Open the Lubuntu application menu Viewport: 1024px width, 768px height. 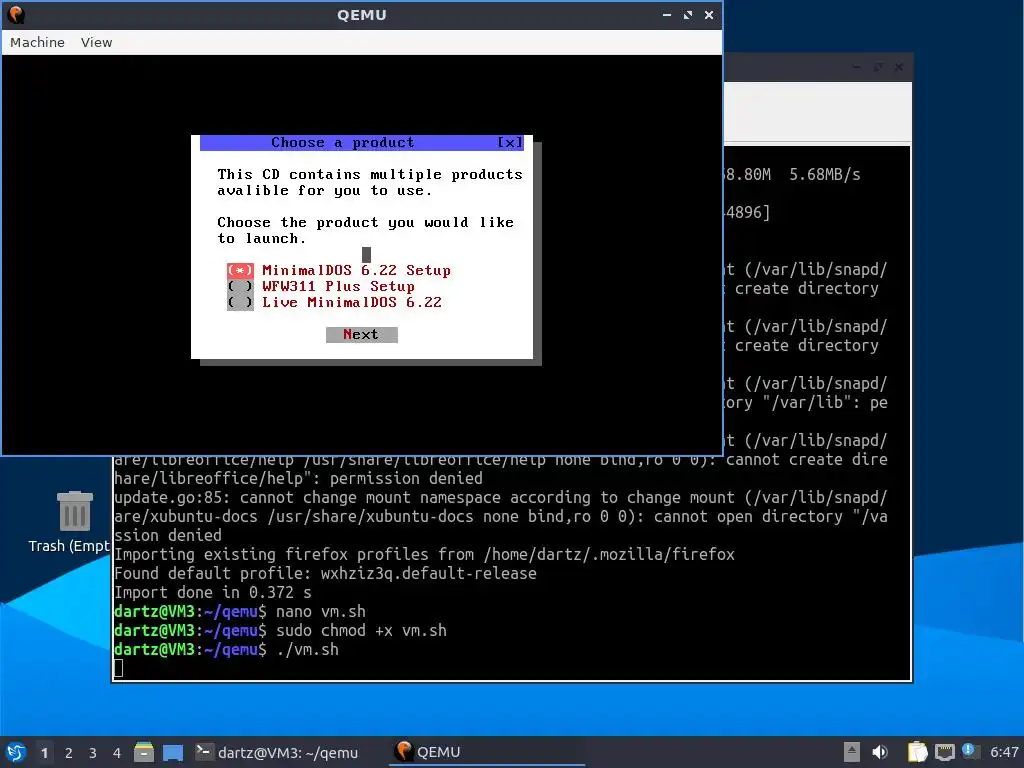16,752
